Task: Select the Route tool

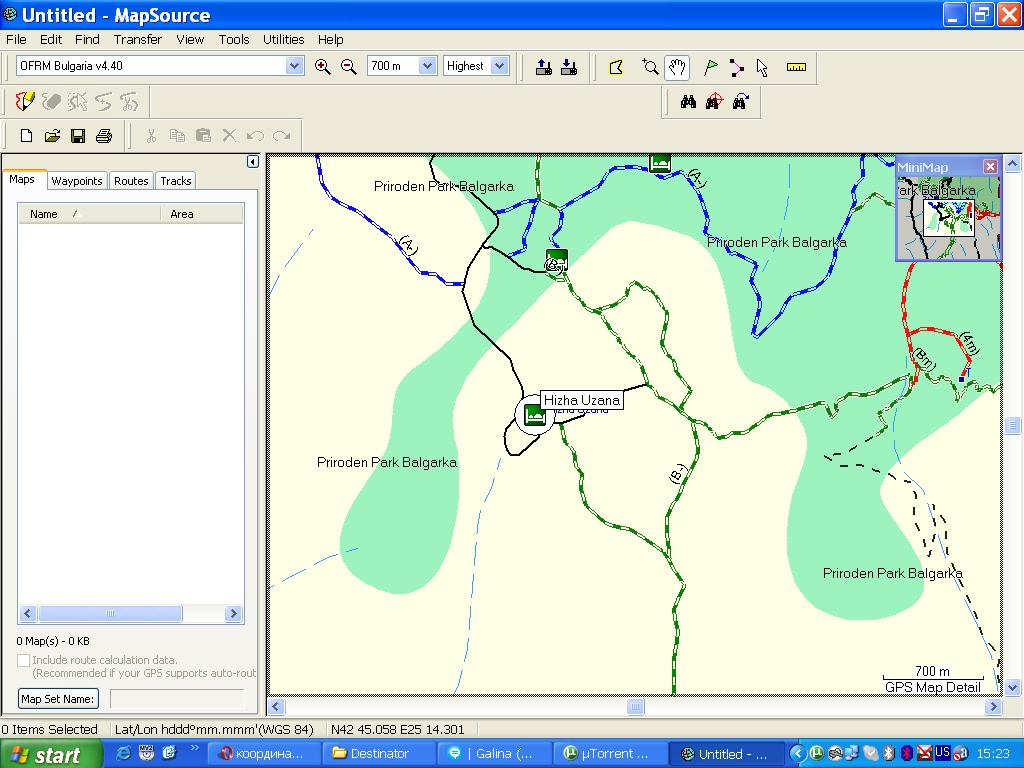Action: (x=736, y=67)
